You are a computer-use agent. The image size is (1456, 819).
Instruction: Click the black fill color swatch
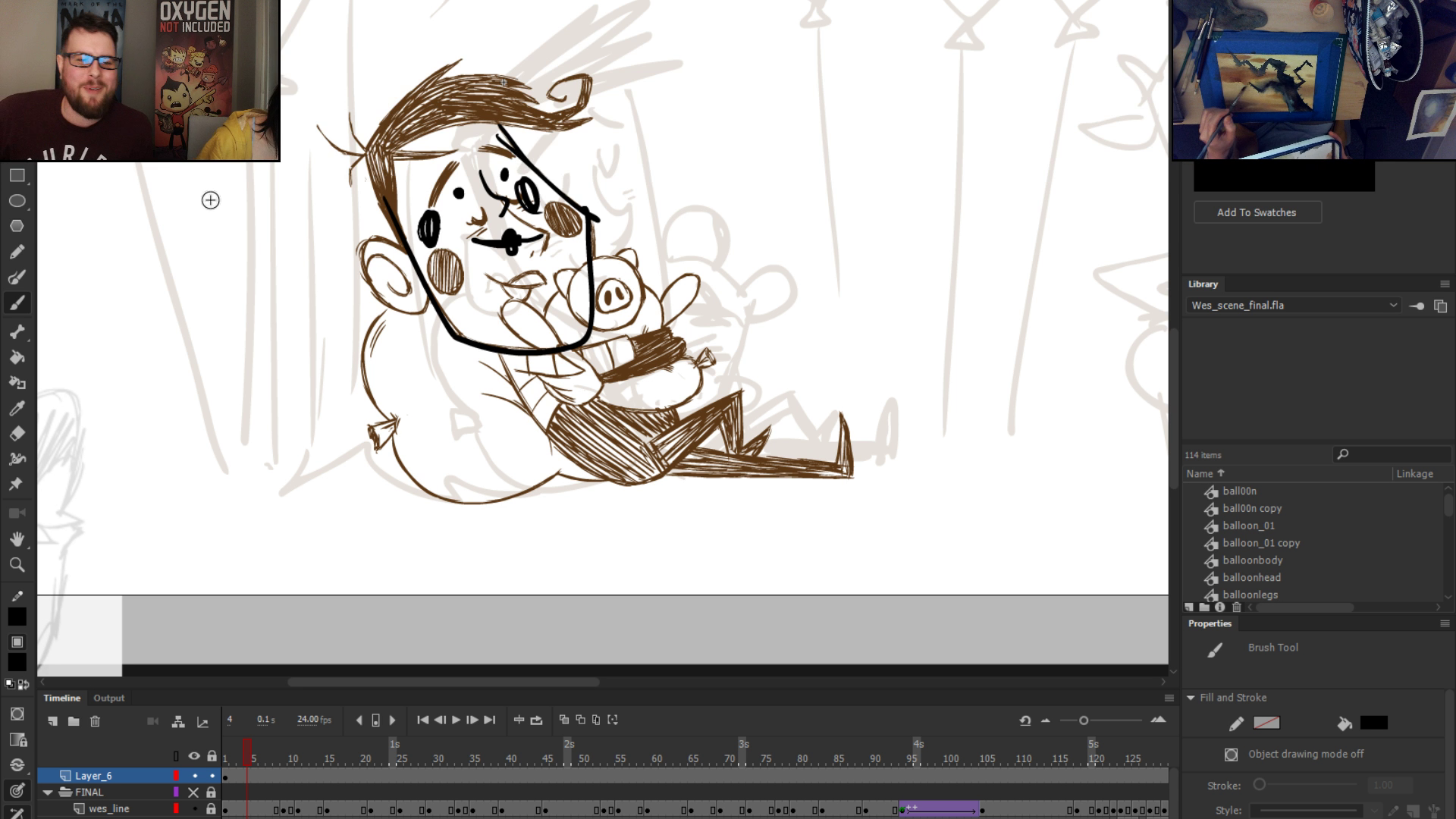click(x=1373, y=723)
